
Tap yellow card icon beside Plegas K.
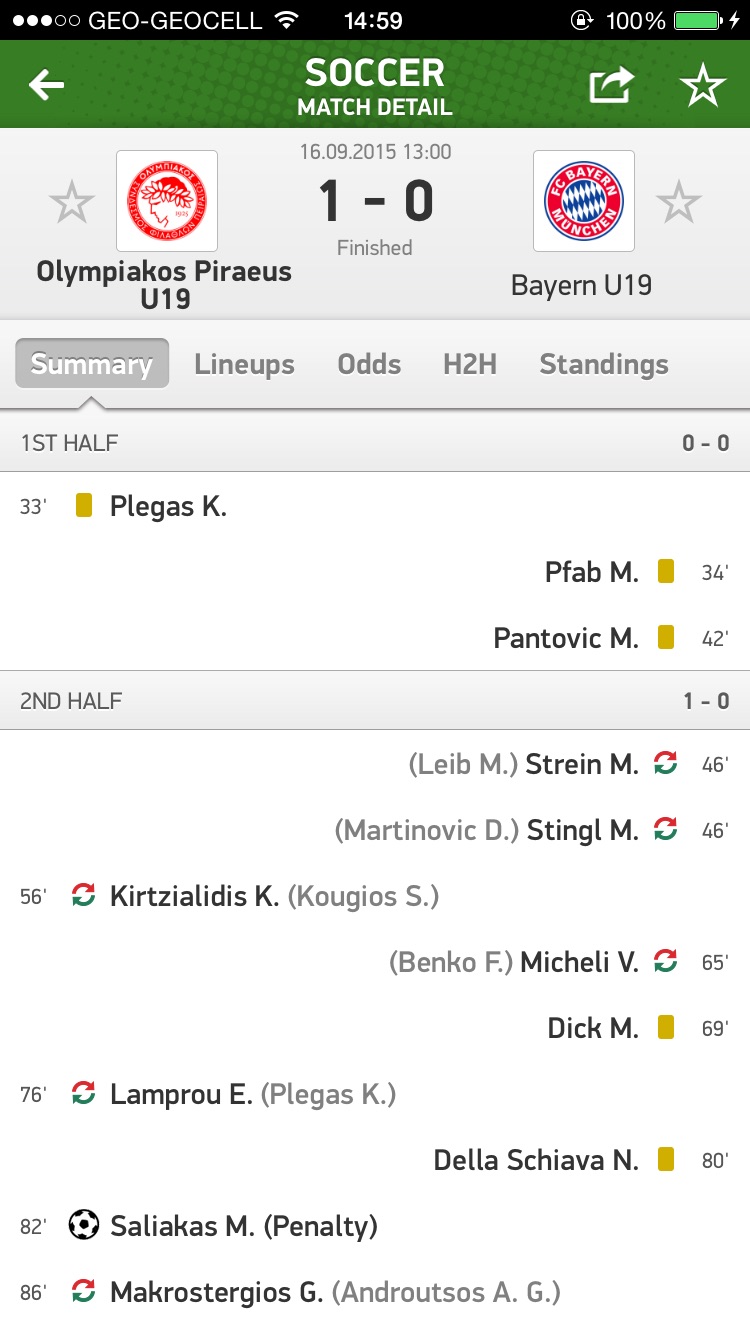coord(84,506)
